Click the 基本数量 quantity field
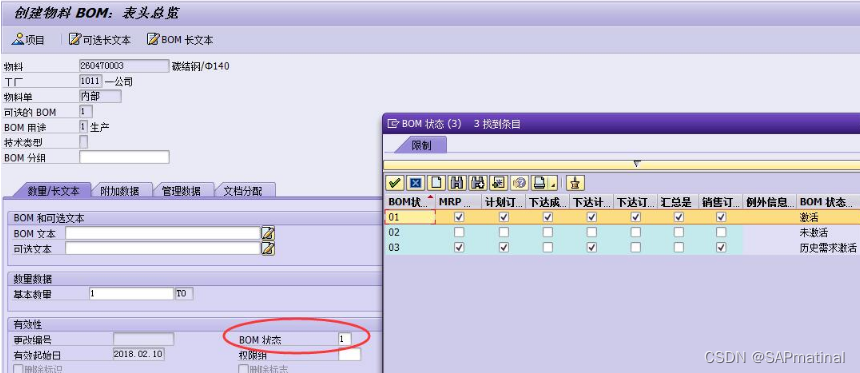The image size is (860, 373). click(132, 293)
